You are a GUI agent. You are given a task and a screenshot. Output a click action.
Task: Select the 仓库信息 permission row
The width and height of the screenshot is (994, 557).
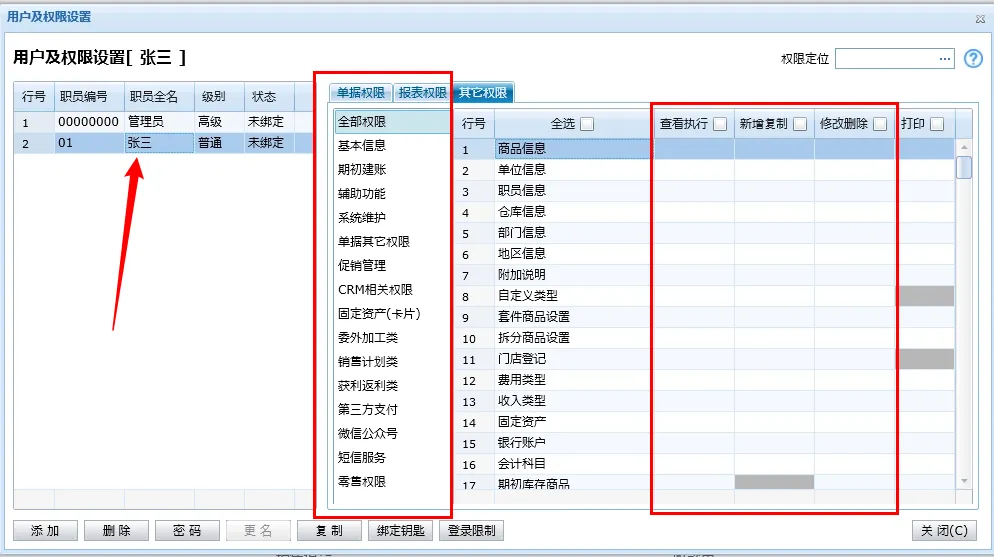[704, 212]
